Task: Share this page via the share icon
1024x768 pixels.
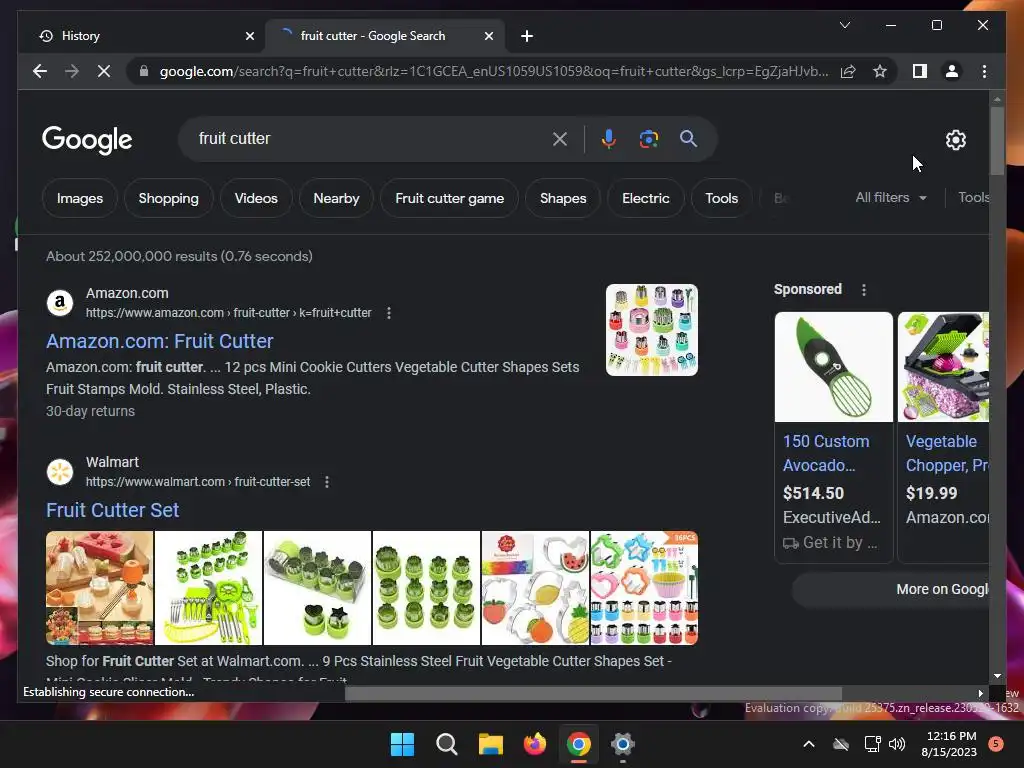Action: [x=848, y=71]
